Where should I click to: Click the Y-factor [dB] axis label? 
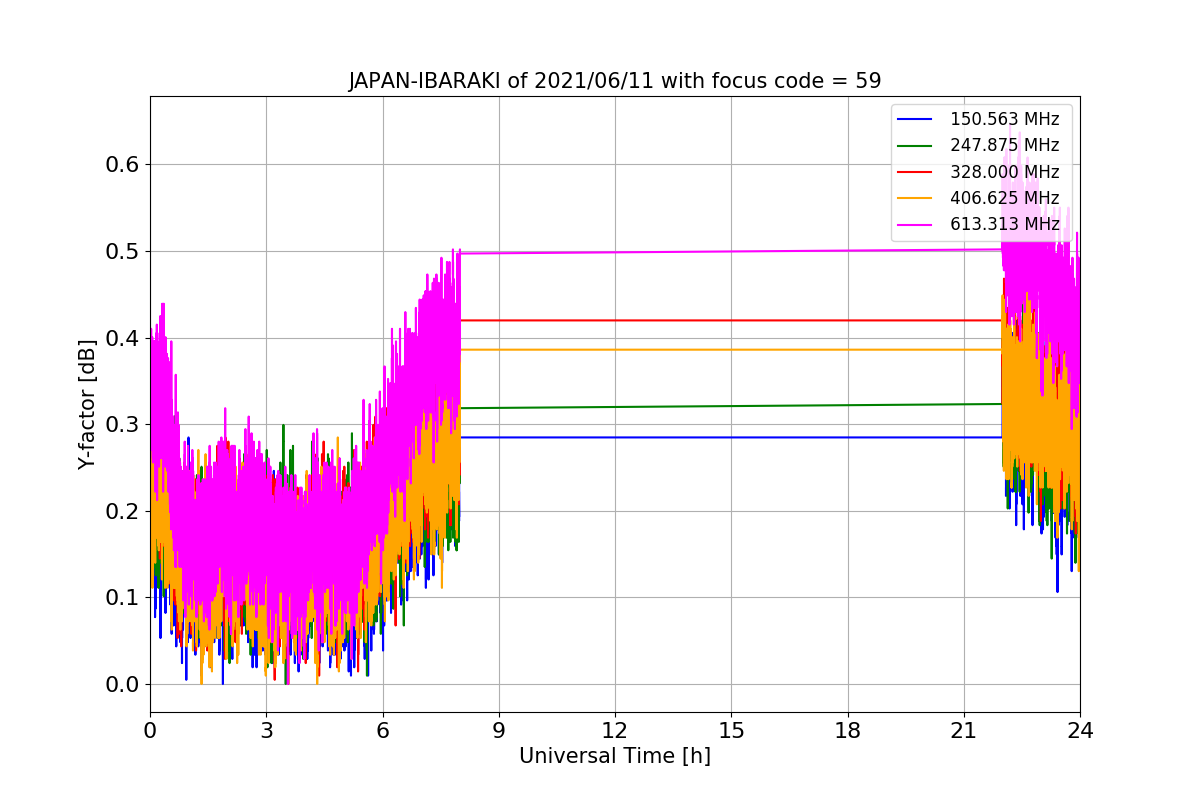click(88, 404)
